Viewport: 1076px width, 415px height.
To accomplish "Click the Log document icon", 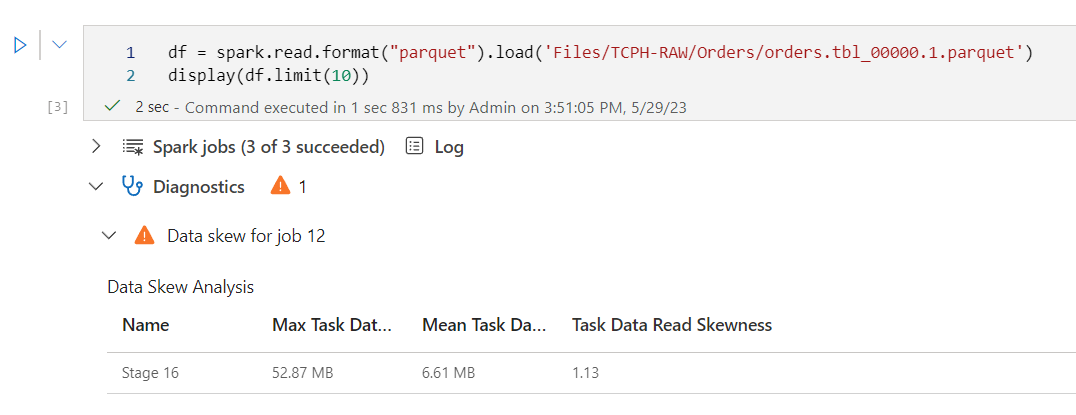I will 415,147.
